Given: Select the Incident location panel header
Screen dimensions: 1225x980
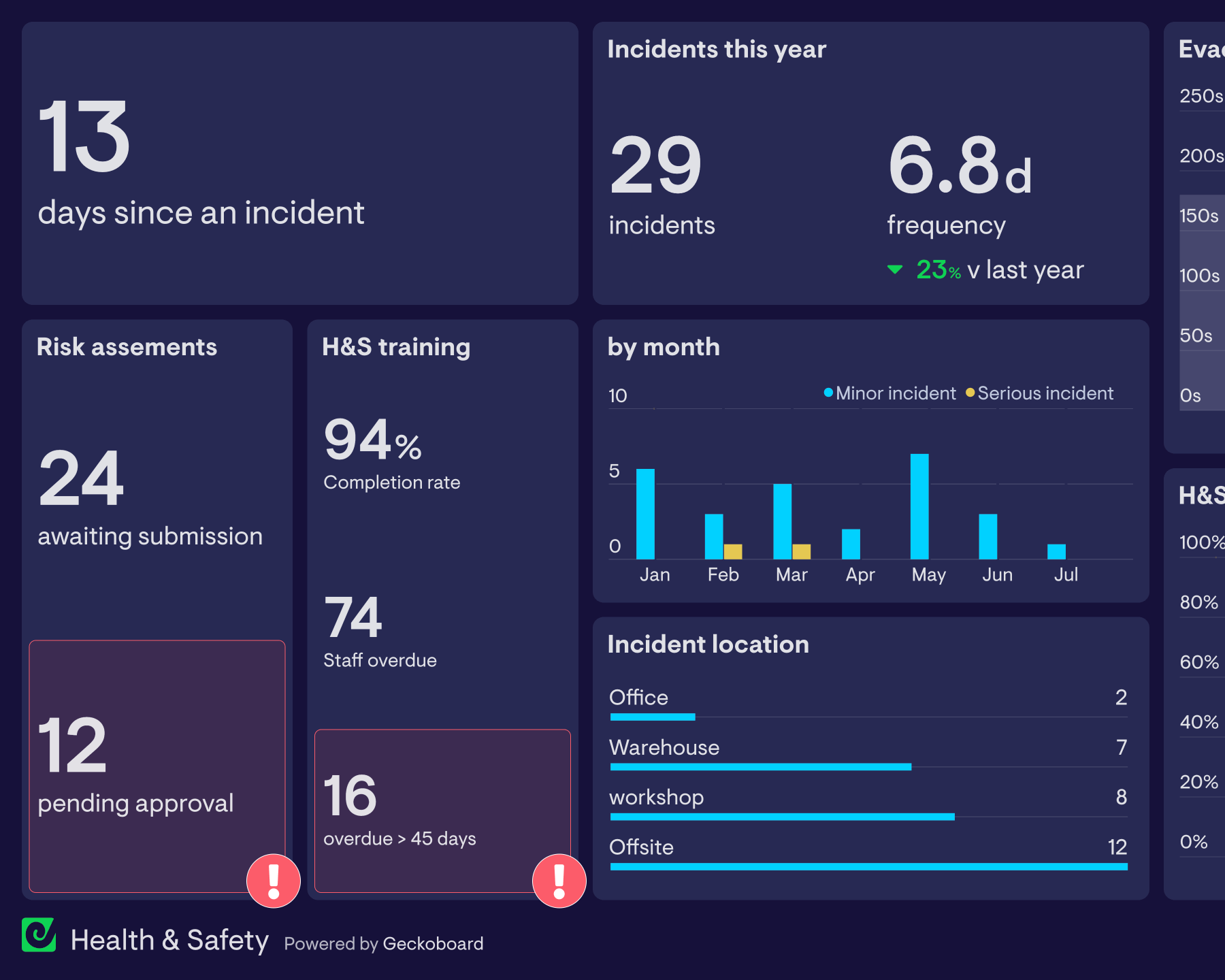Looking at the screenshot, I should [708, 644].
